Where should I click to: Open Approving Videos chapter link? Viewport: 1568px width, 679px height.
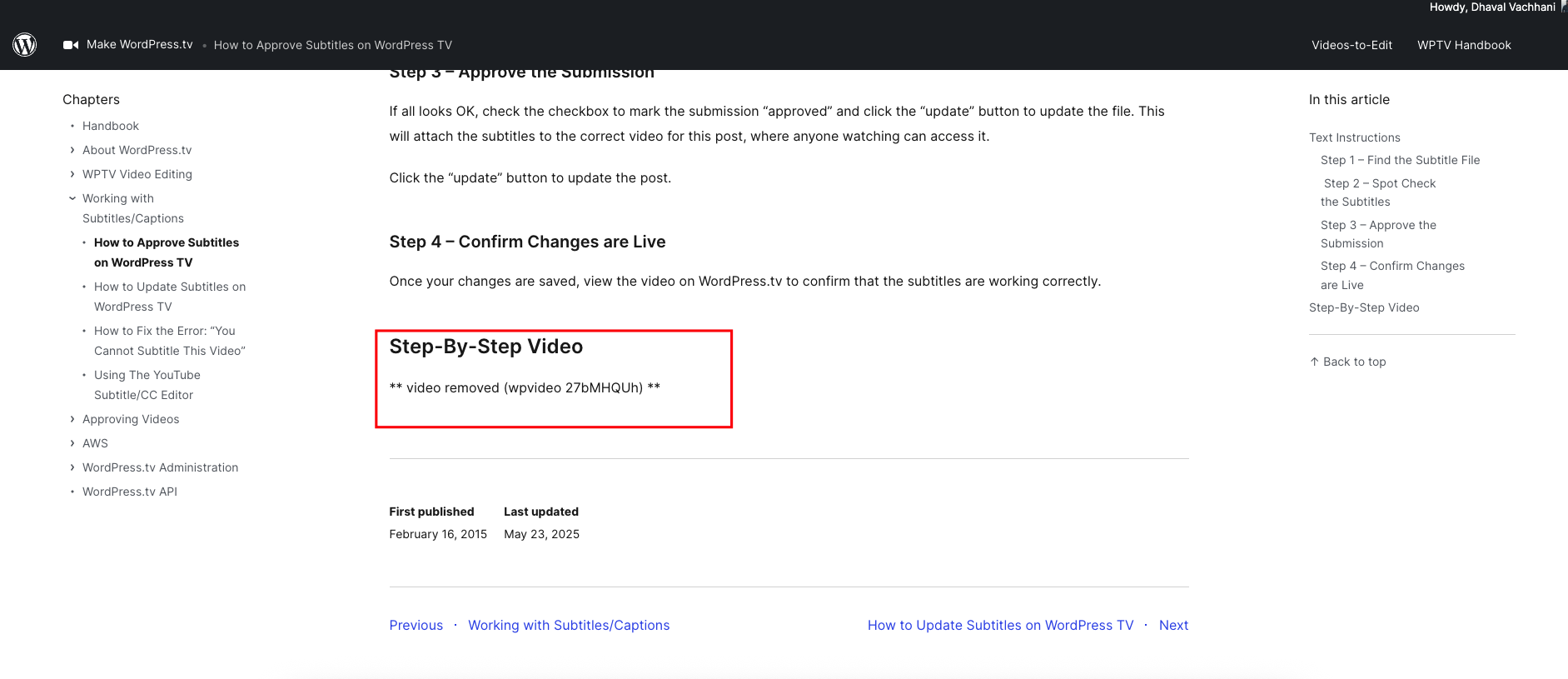coord(131,419)
